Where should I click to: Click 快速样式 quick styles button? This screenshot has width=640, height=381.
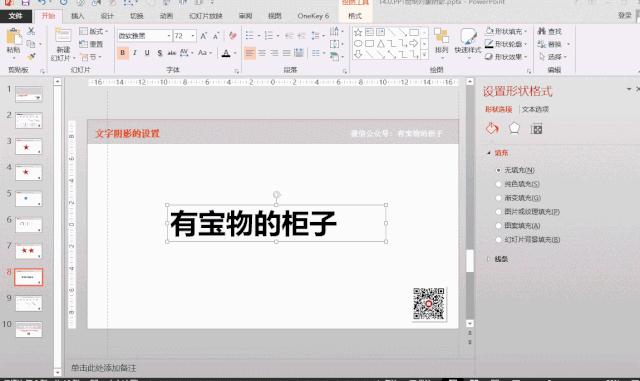tap(468, 42)
